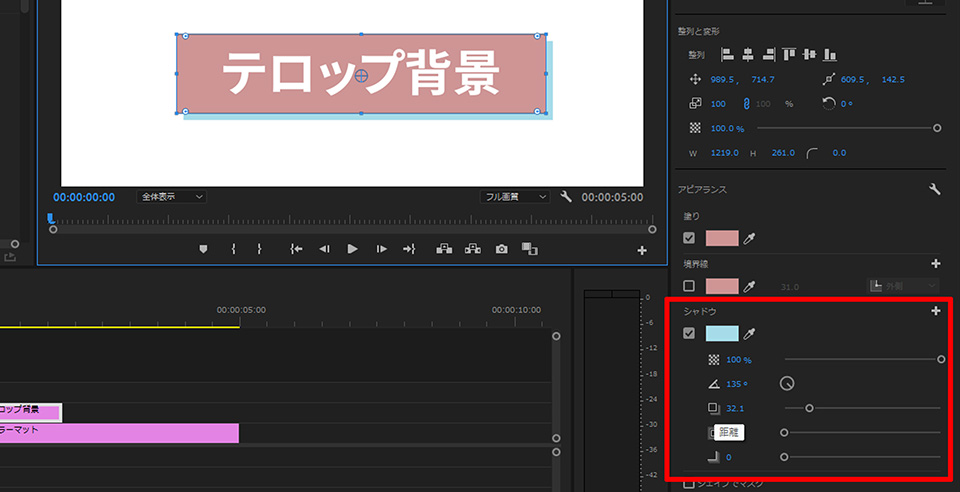Toggle the scale link chain icon
Viewport: 960px width, 492px height.
coord(746,104)
